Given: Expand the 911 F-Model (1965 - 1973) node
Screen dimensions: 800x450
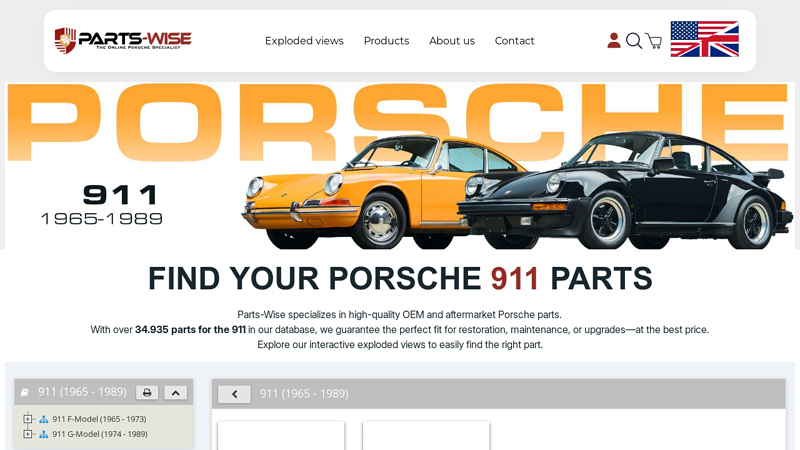Looking at the screenshot, I should tap(28, 419).
